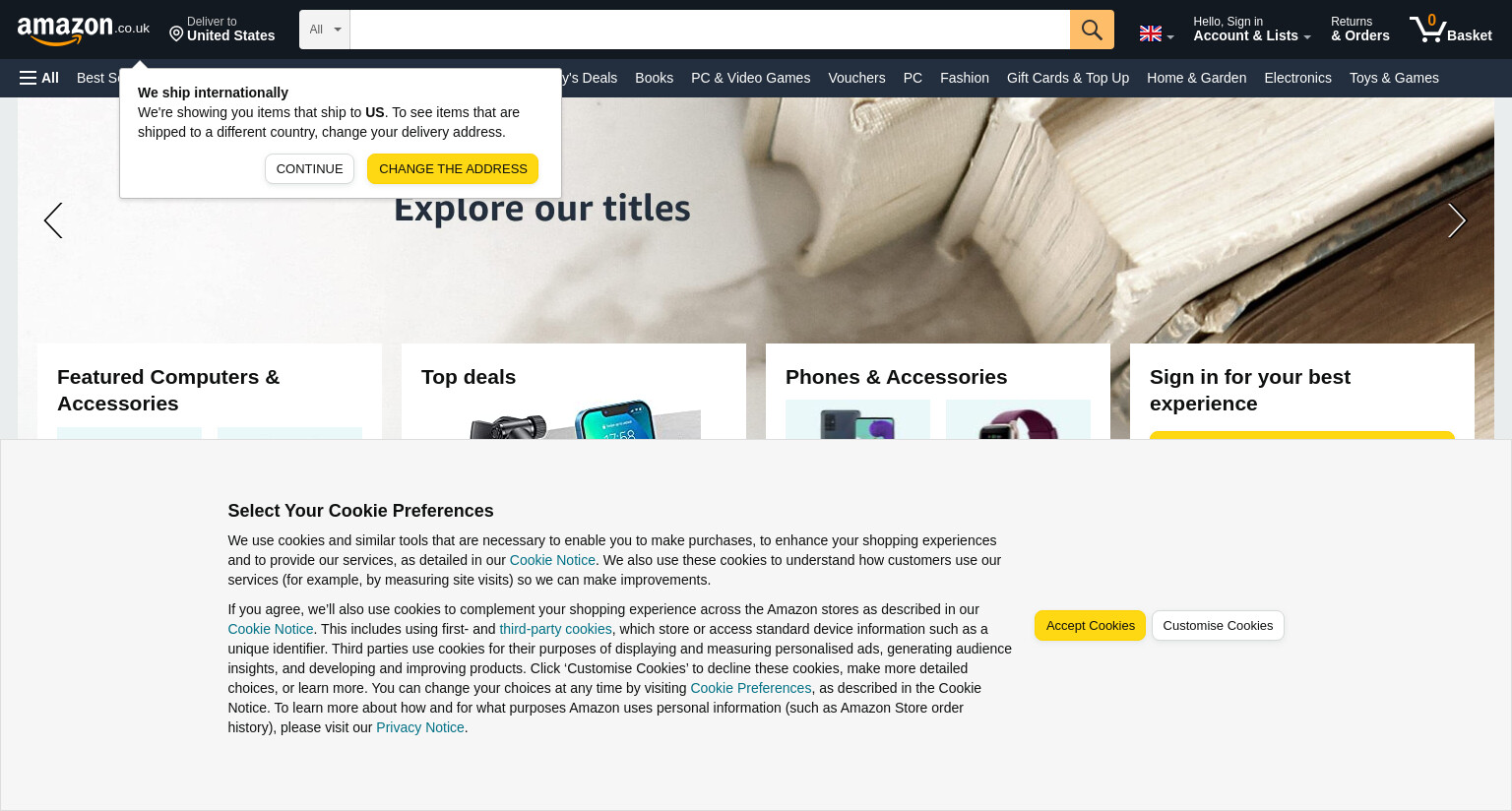Screen dimensions: 1512x811
Task: Click the Accept Cookies button
Action: tap(1090, 626)
